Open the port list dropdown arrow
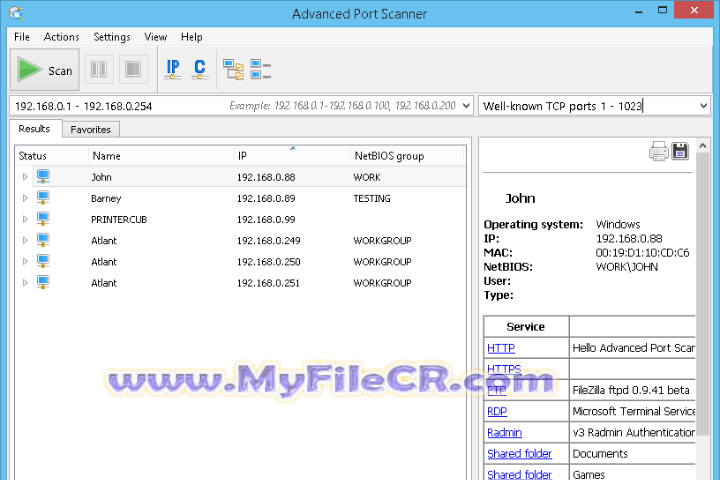Screen dimensions: 720x480 pos(703,106)
